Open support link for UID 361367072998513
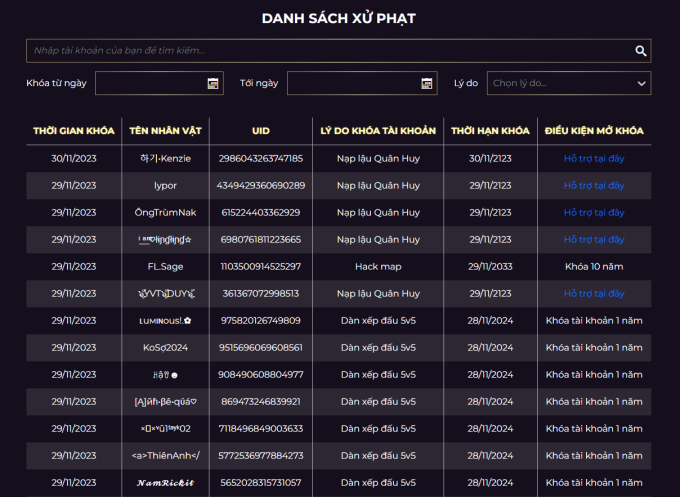The height and width of the screenshot is (497, 680). tap(593, 294)
